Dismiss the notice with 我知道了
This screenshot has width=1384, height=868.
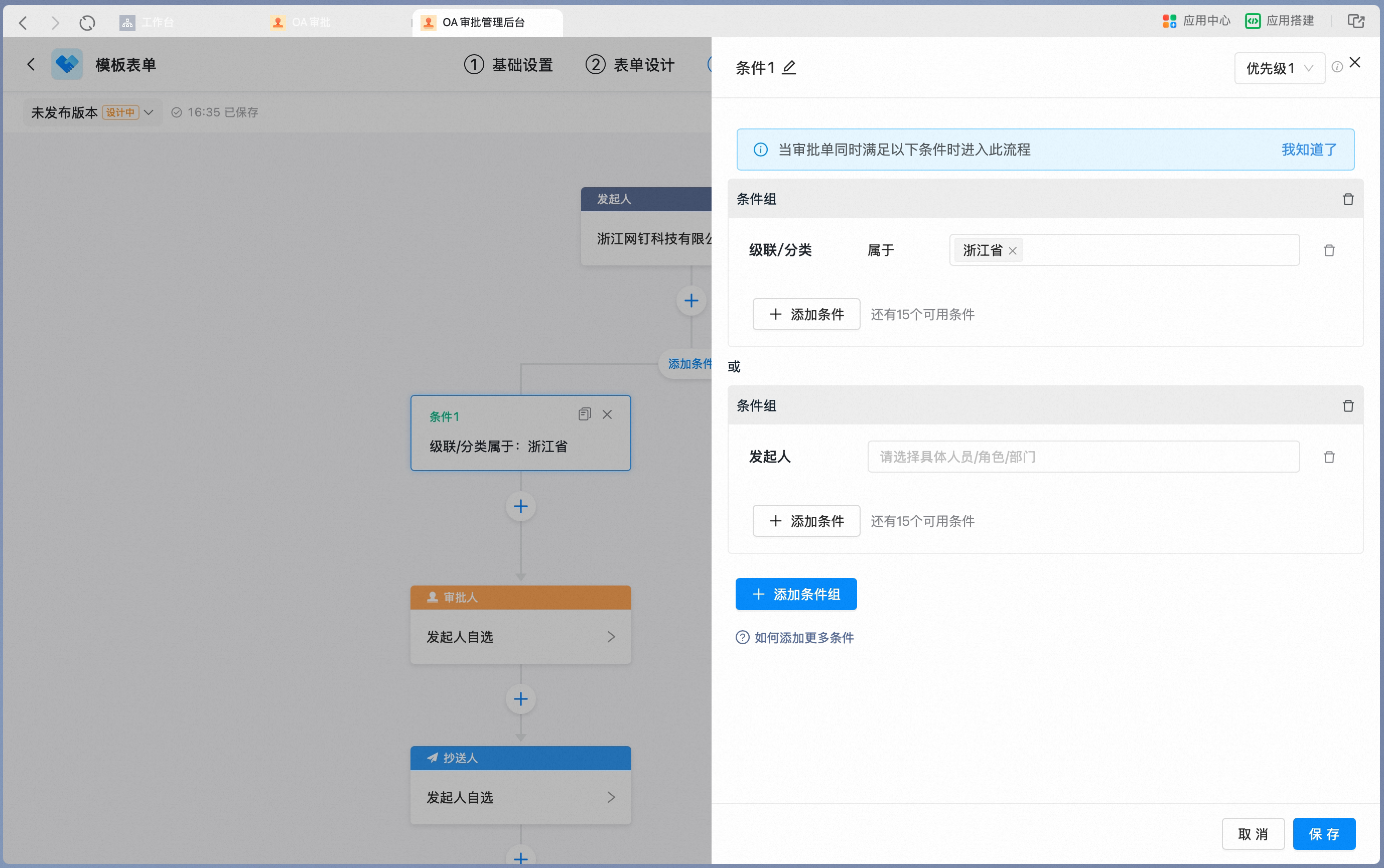coord(1309,150)
